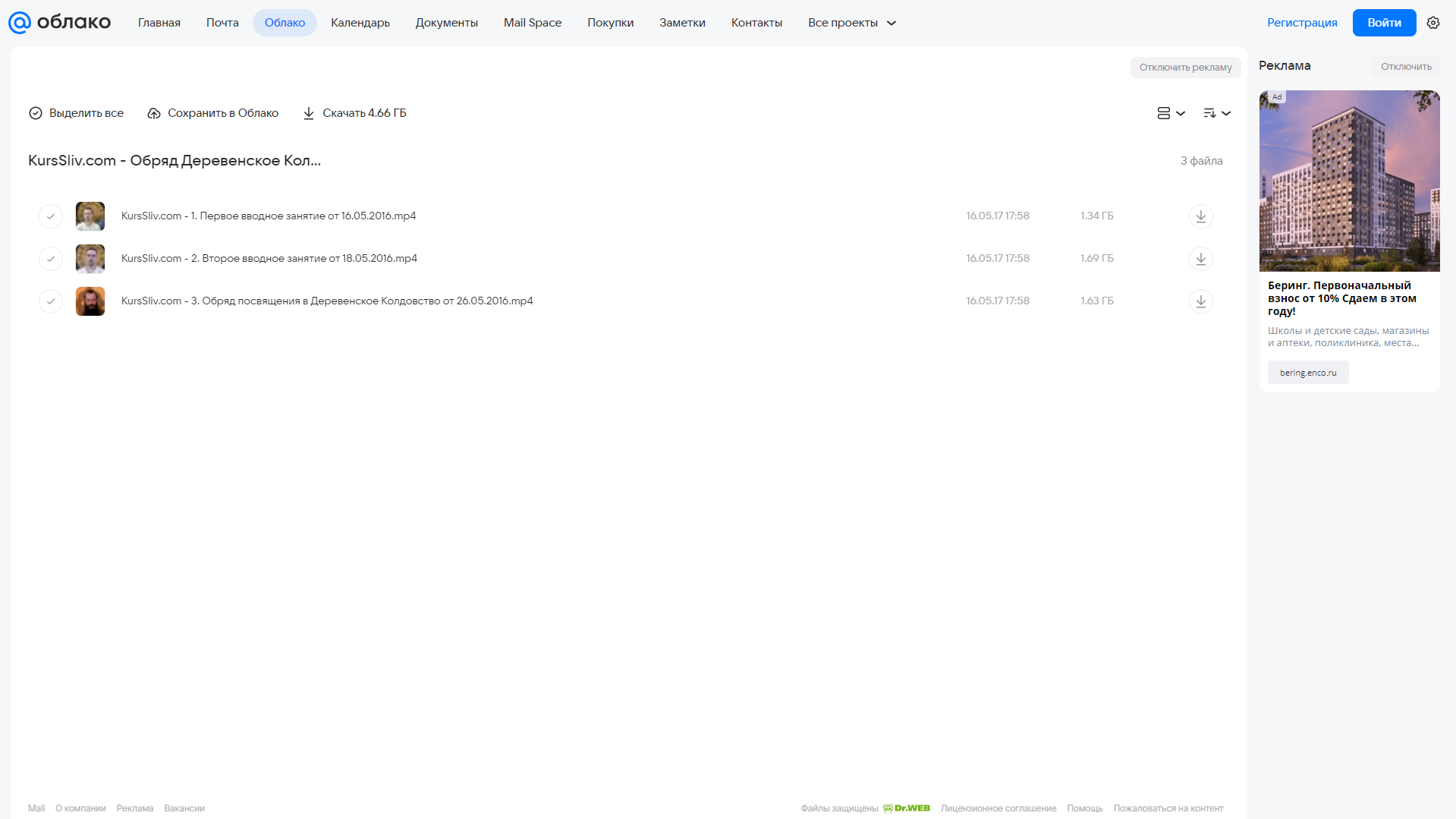Open the Календарь navigation item
The height and width of the screenshot is (819, 1456).
(360, 23)
